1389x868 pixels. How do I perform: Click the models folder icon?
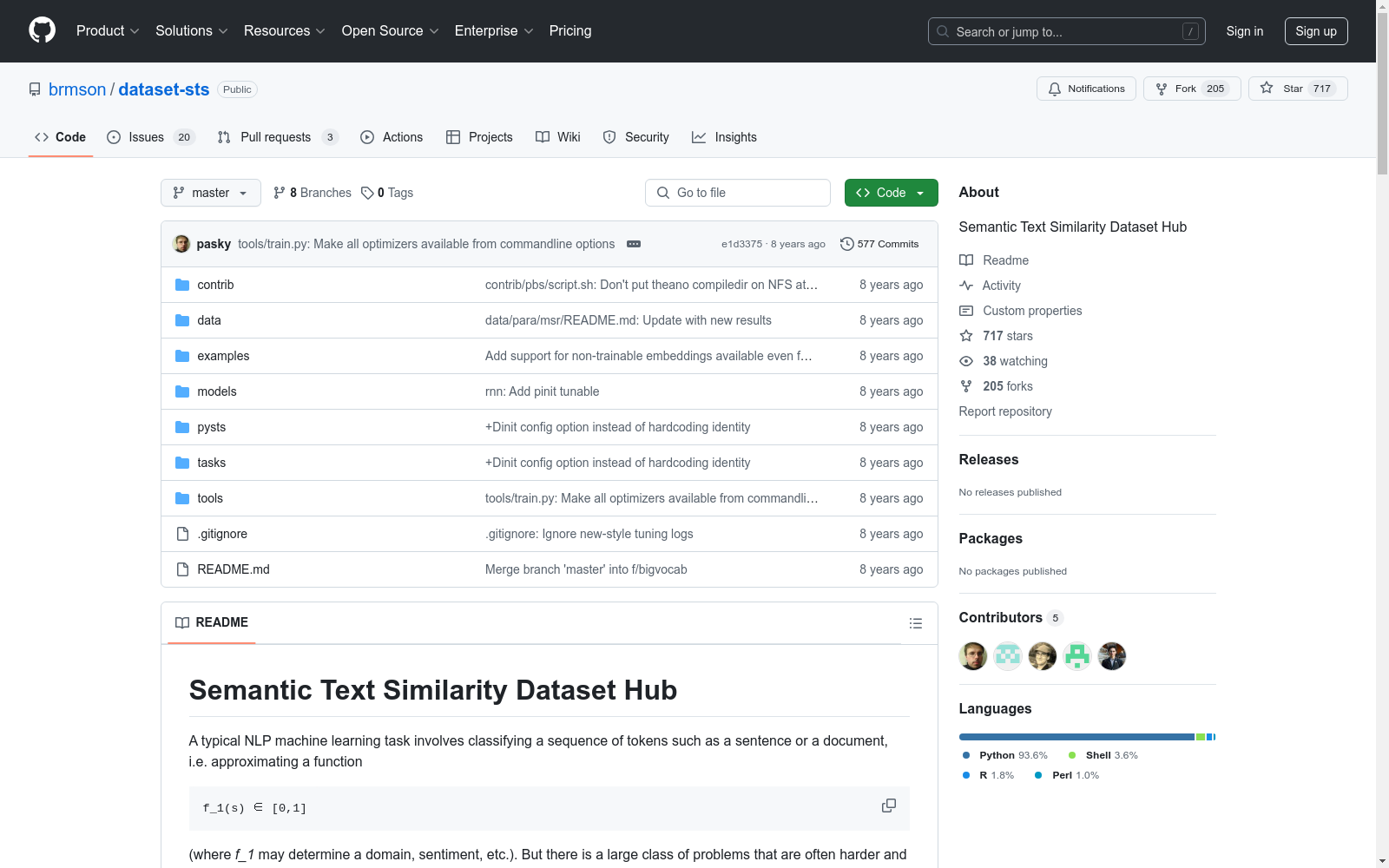pyautogui.click(x=182, y=391)
